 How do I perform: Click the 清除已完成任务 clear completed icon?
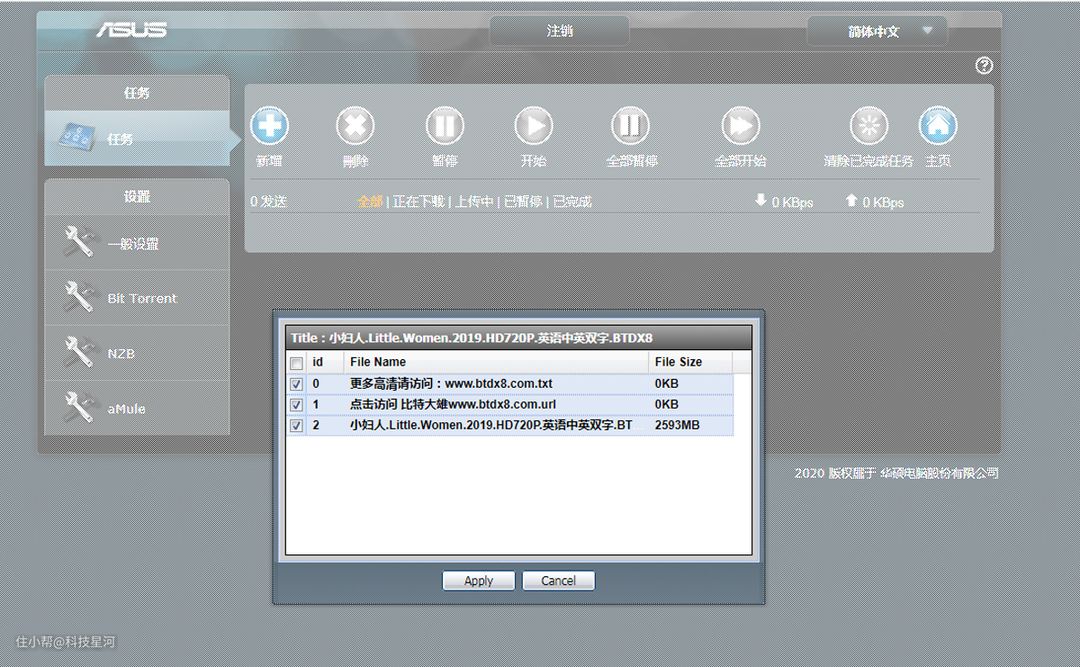(868, 126)
